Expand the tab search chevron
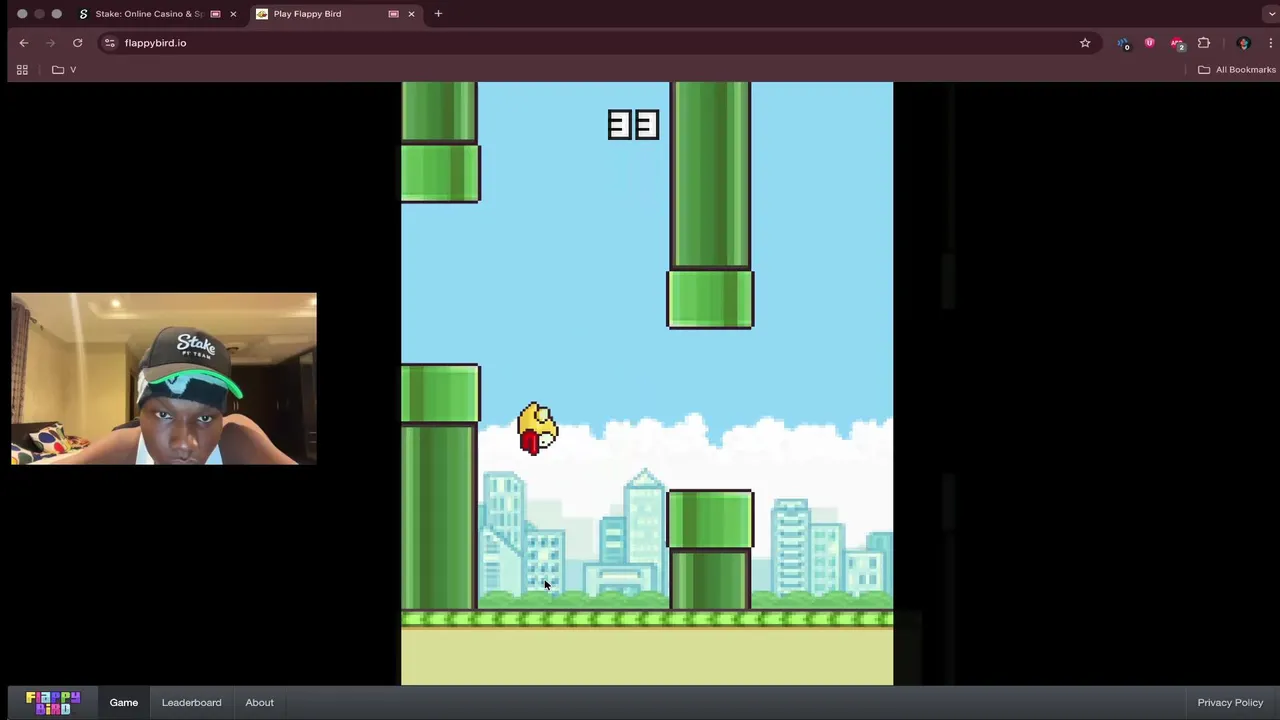This screenshot has height=720, width=1280. point(1270,14)
